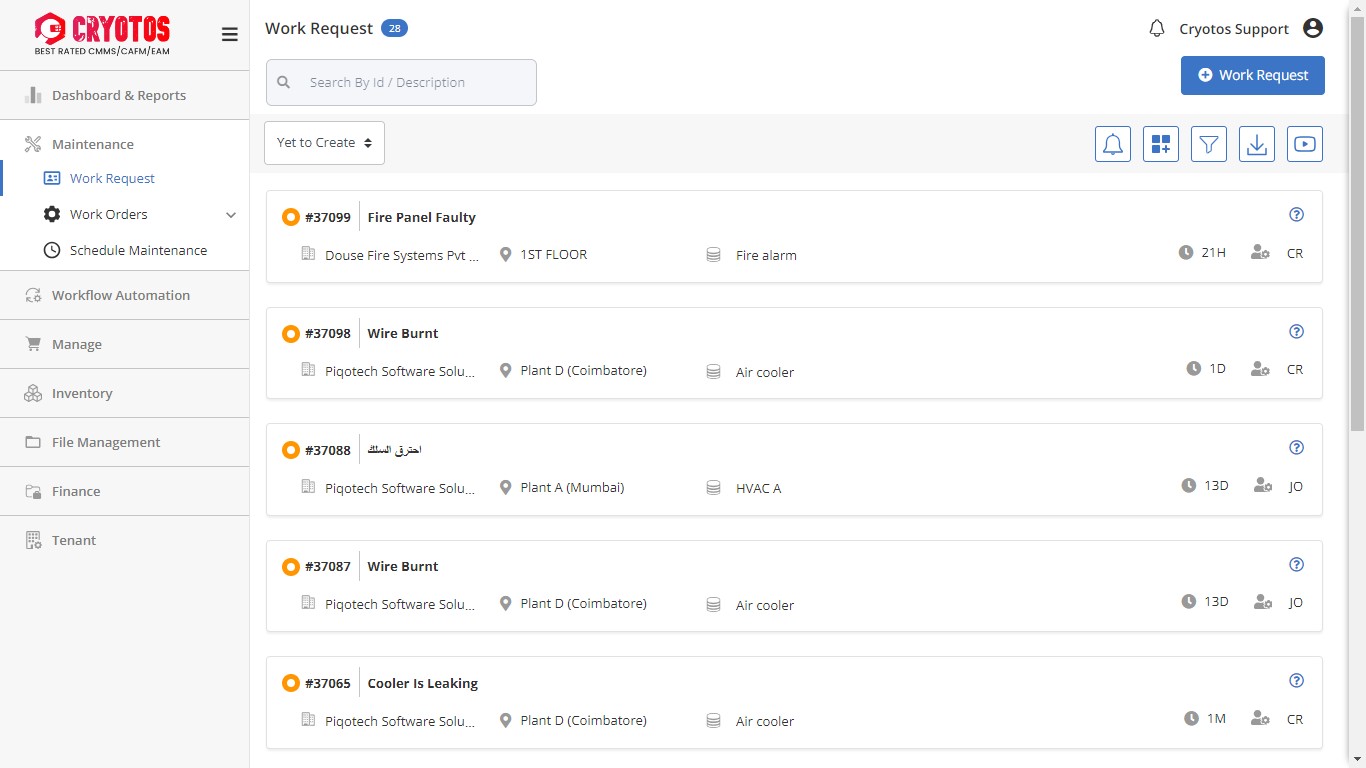Select status circle for request #37088
The image size is (1366, 768).
coord(291,451)
